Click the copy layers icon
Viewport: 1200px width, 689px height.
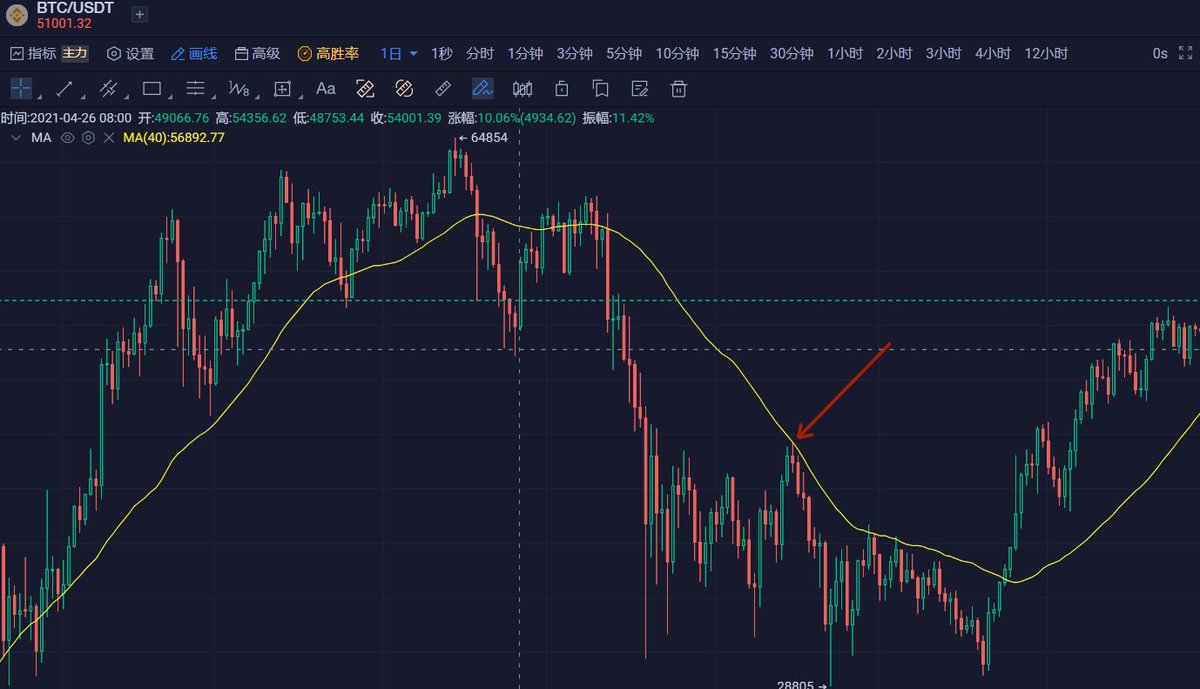[x=600, y=89]
